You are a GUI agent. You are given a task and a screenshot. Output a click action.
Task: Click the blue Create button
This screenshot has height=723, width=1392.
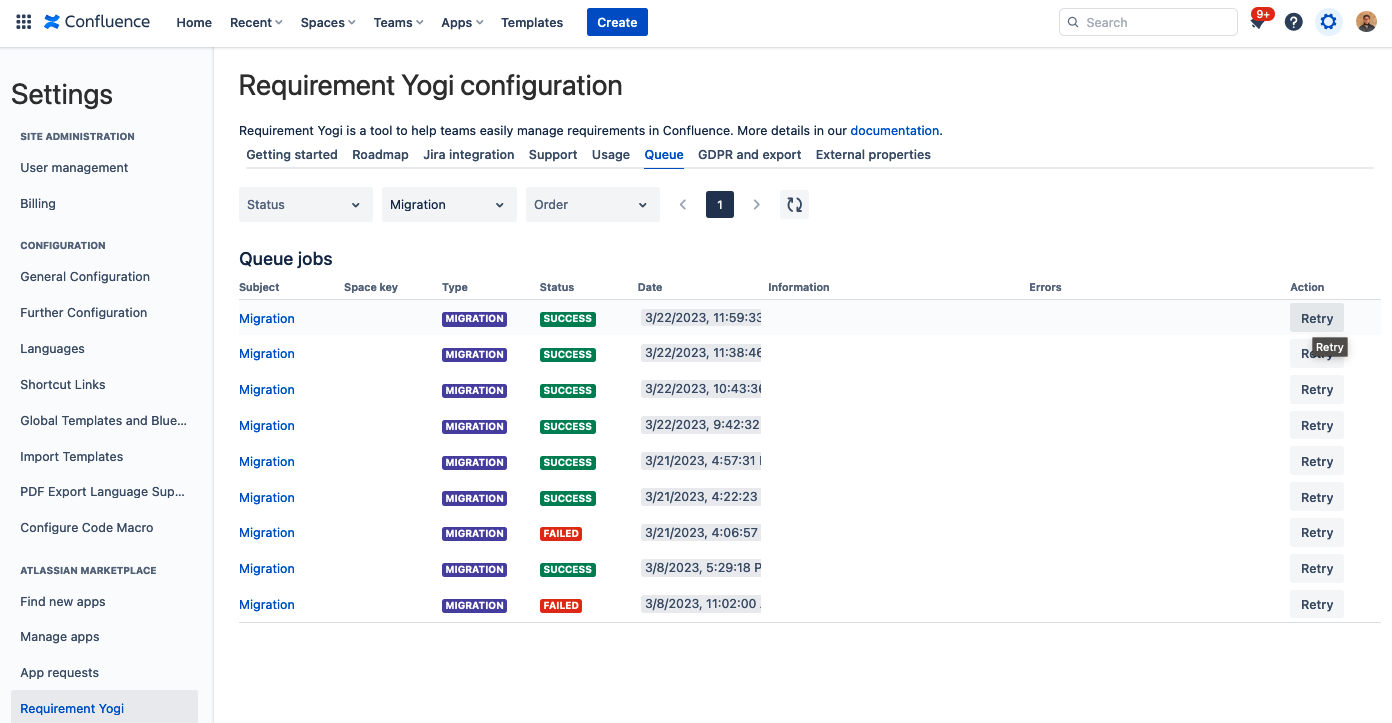pos(617,22)
